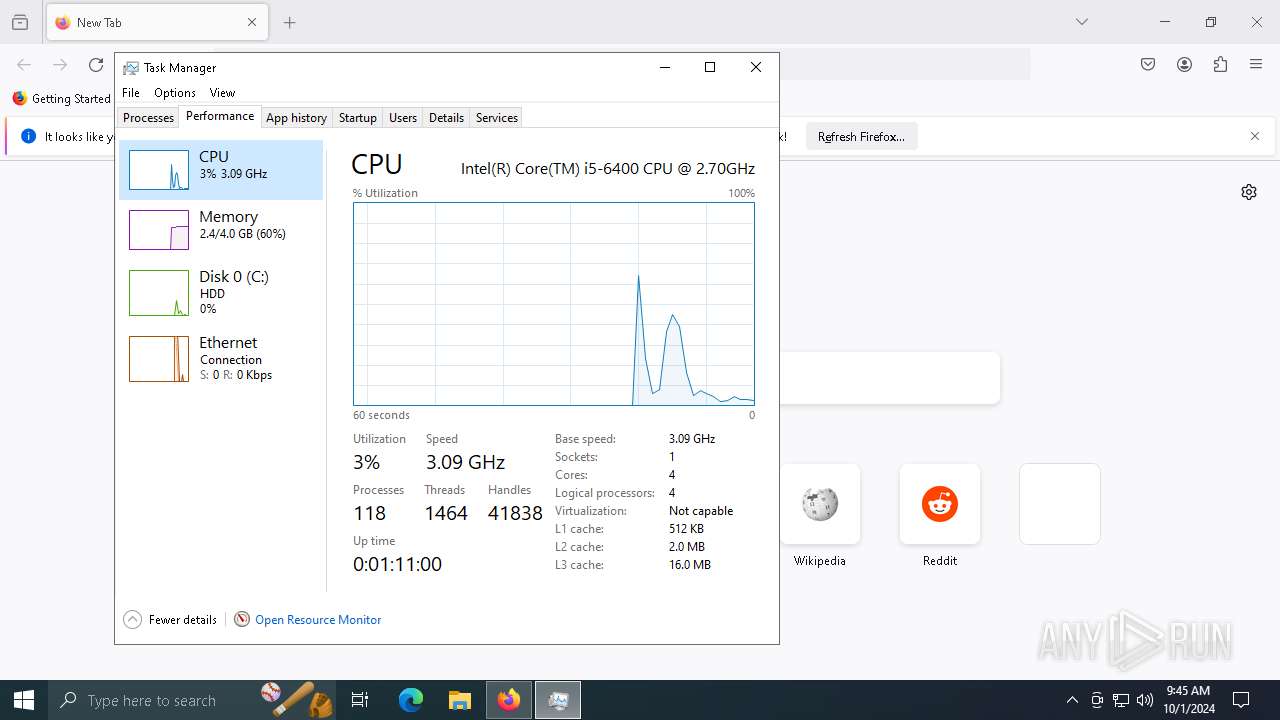Open the File menu in Task Manager
This screenshot has width=1280, height=720.
tap(131, 93)
